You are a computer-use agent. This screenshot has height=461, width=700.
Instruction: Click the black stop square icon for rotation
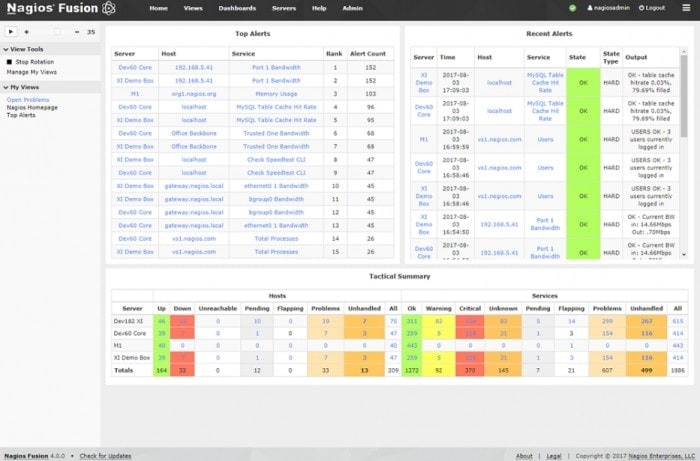pyautogui.click(x=9, y=62)
